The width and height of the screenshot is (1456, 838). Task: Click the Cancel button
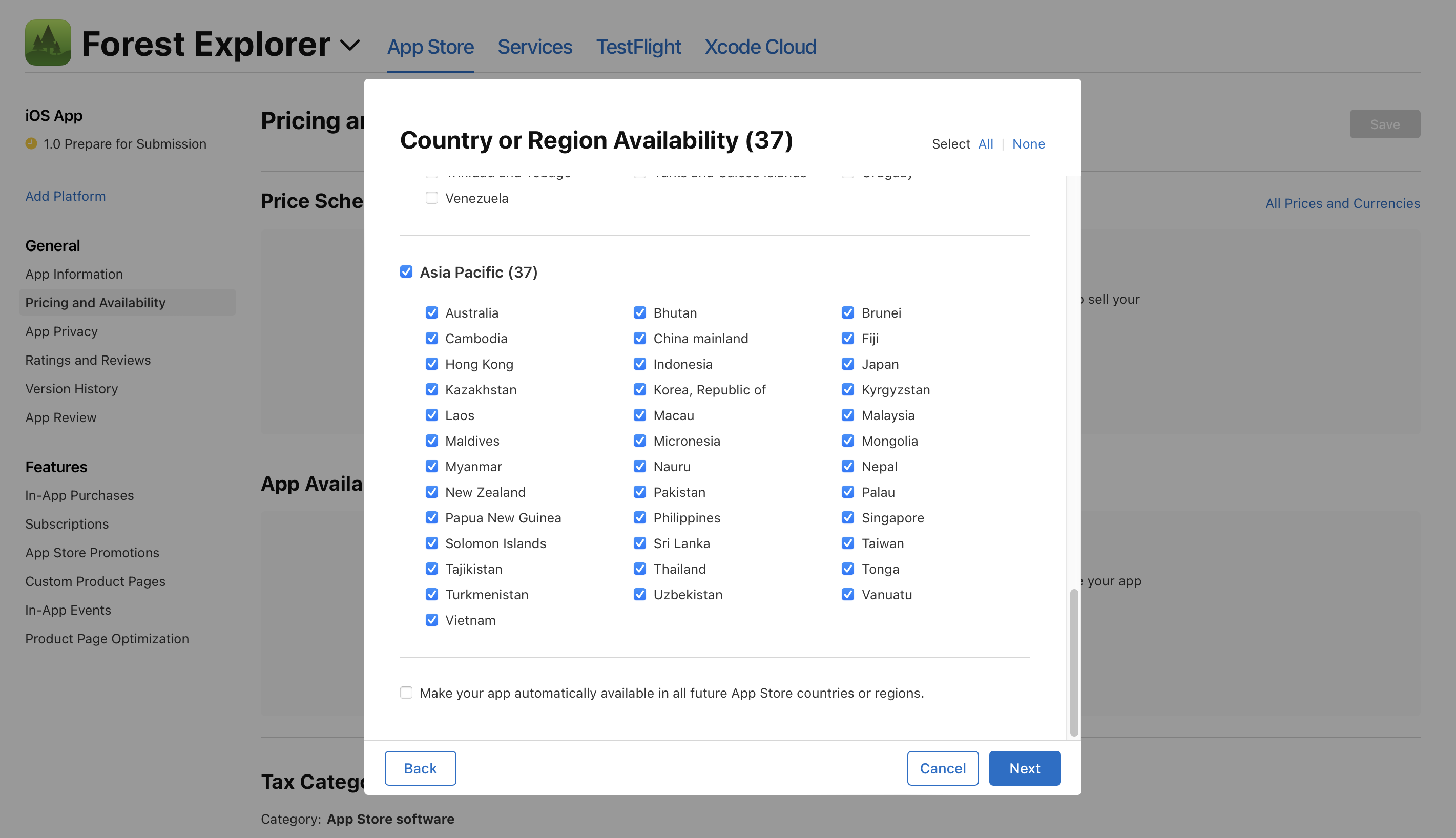tap(943, 768)
